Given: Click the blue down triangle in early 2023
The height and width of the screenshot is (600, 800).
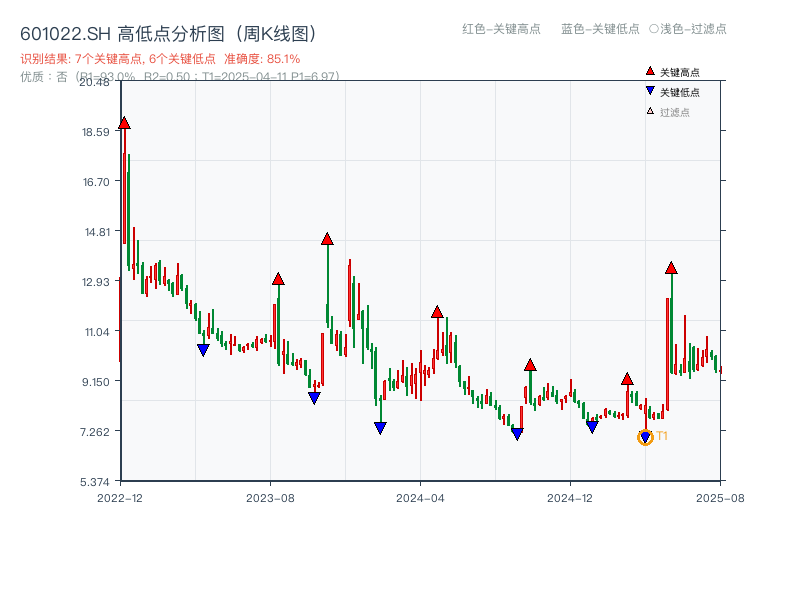Looking at the screenshot, I should coord(204,348).
